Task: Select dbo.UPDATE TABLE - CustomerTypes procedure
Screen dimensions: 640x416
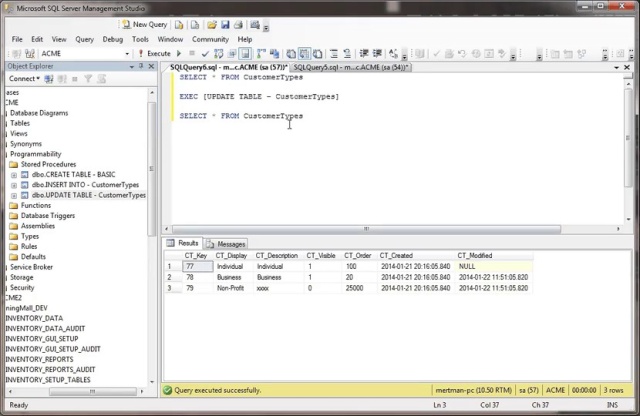Action: coord(88,195)
